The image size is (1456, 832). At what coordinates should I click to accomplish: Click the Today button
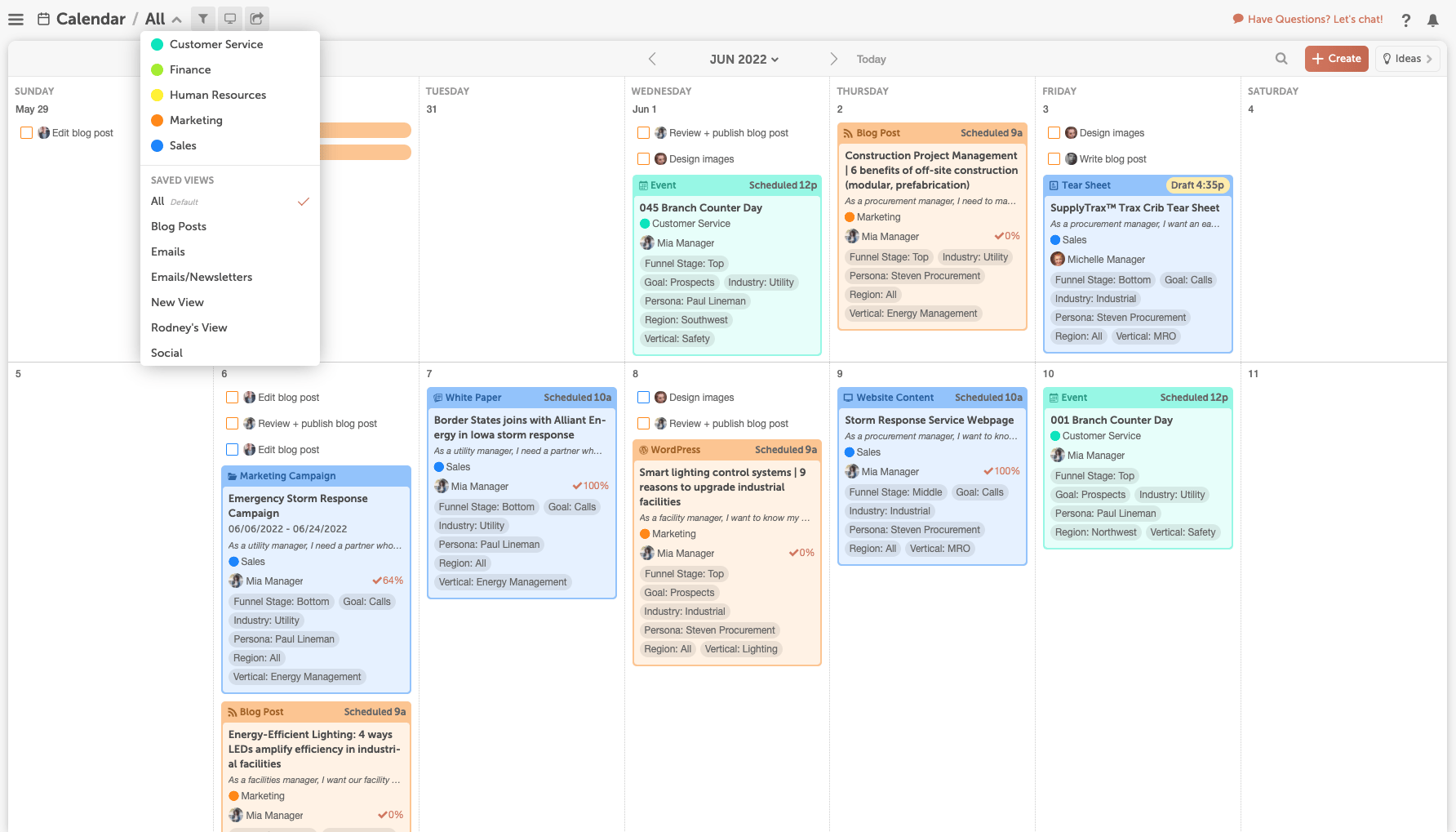[x=871, y=59]
